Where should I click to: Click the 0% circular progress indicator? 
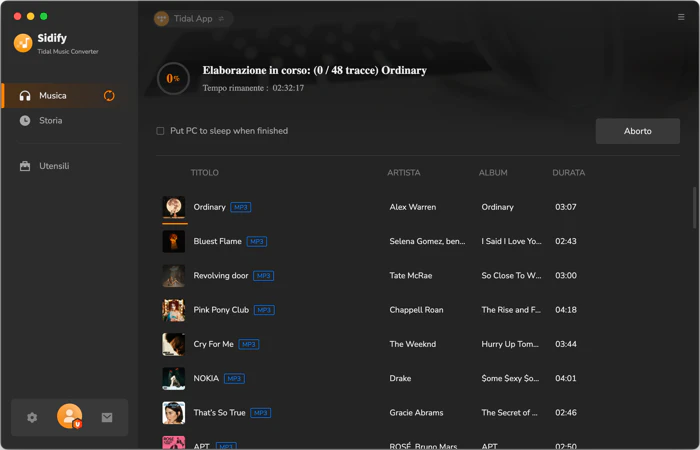coord(173,79)
